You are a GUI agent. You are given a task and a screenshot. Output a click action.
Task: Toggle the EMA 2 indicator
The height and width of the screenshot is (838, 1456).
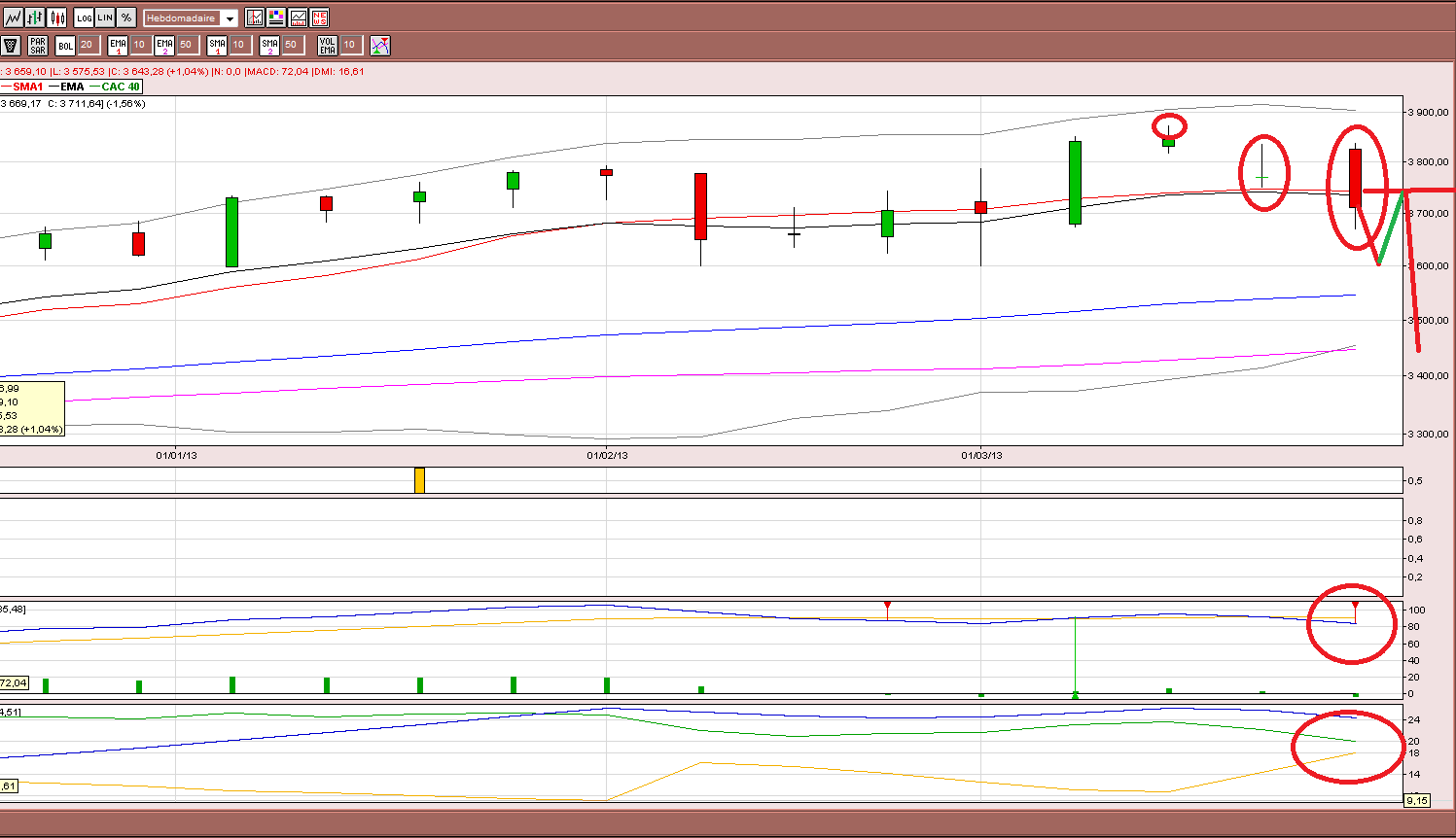[x=164, y=46]
